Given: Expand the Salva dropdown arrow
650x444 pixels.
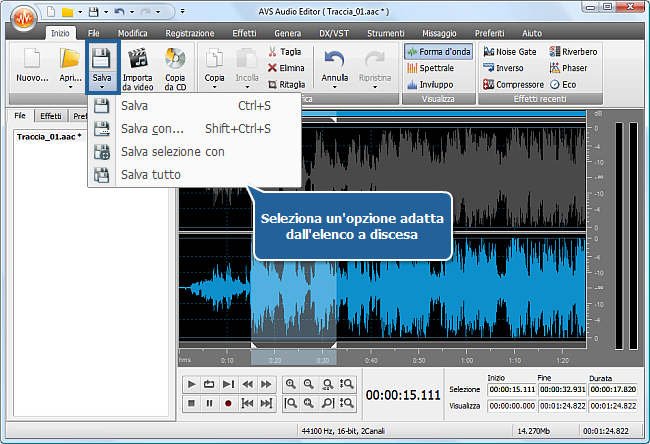Looking at the screenshot, I should click(102, 87).
